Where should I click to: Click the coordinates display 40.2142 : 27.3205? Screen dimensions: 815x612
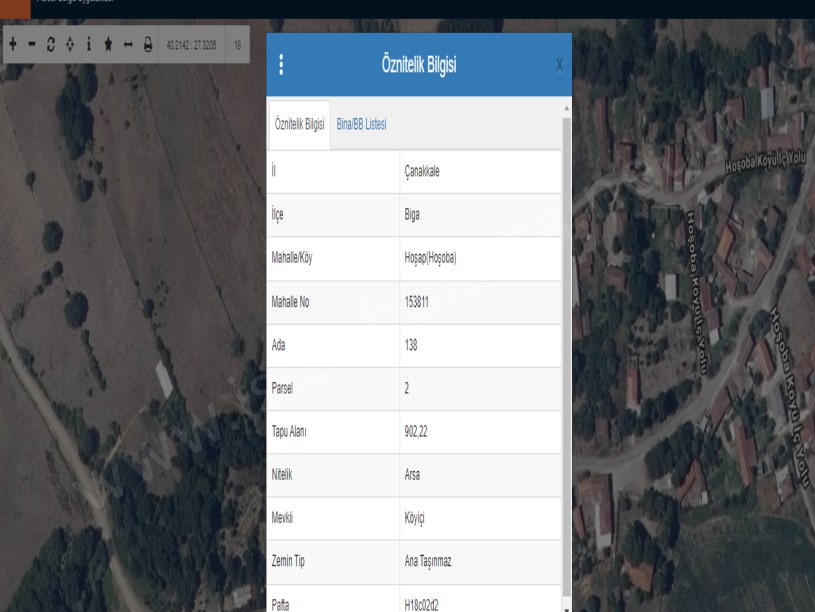194,46
